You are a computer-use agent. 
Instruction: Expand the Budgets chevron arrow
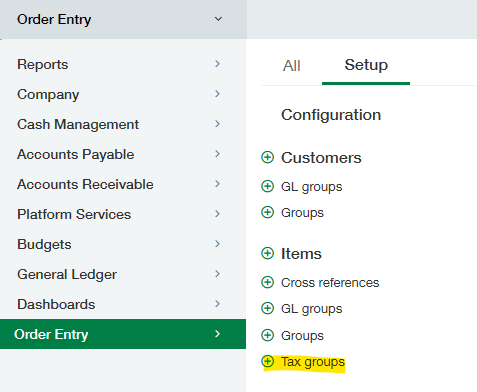point(217,244)
